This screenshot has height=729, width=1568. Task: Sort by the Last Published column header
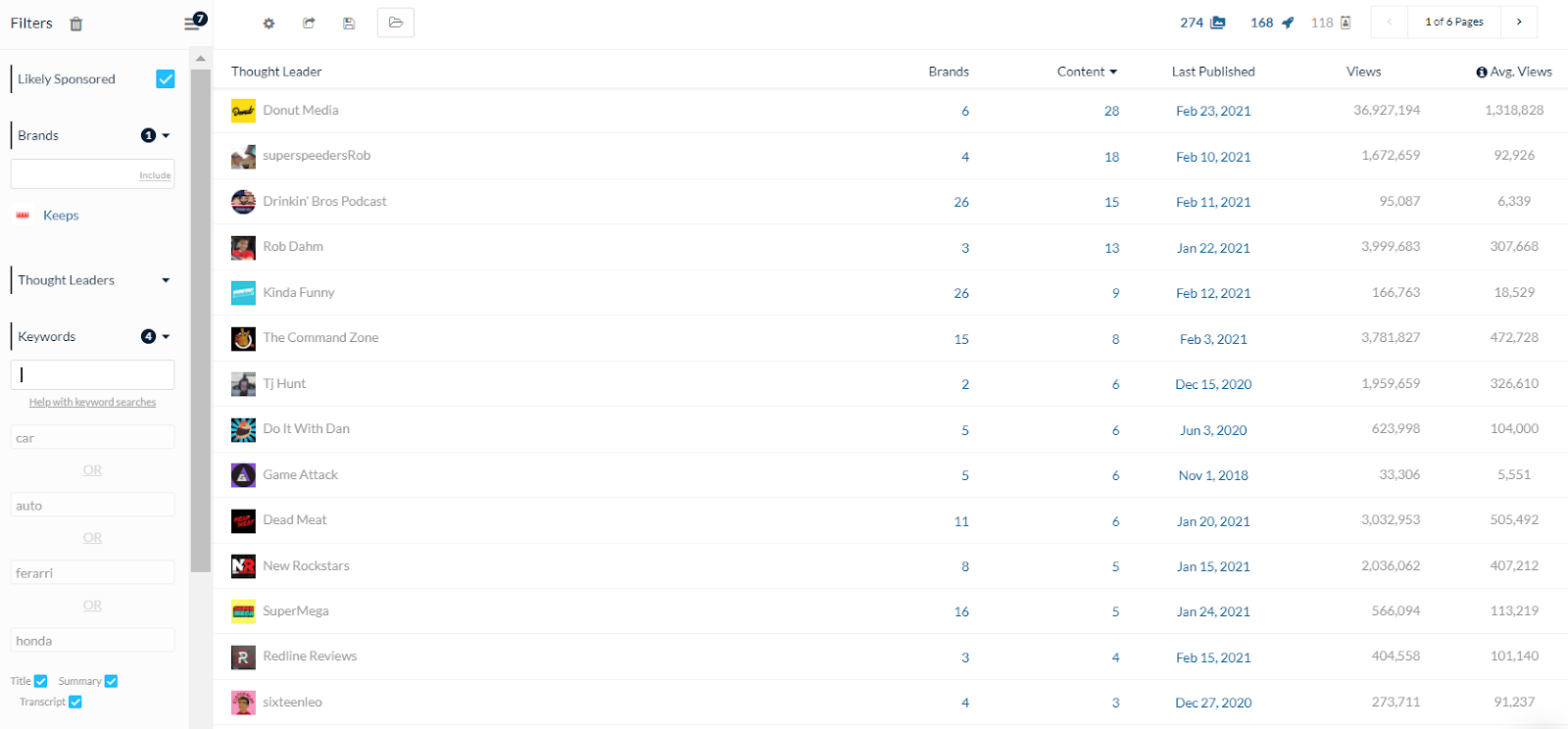coord(1212,72)
